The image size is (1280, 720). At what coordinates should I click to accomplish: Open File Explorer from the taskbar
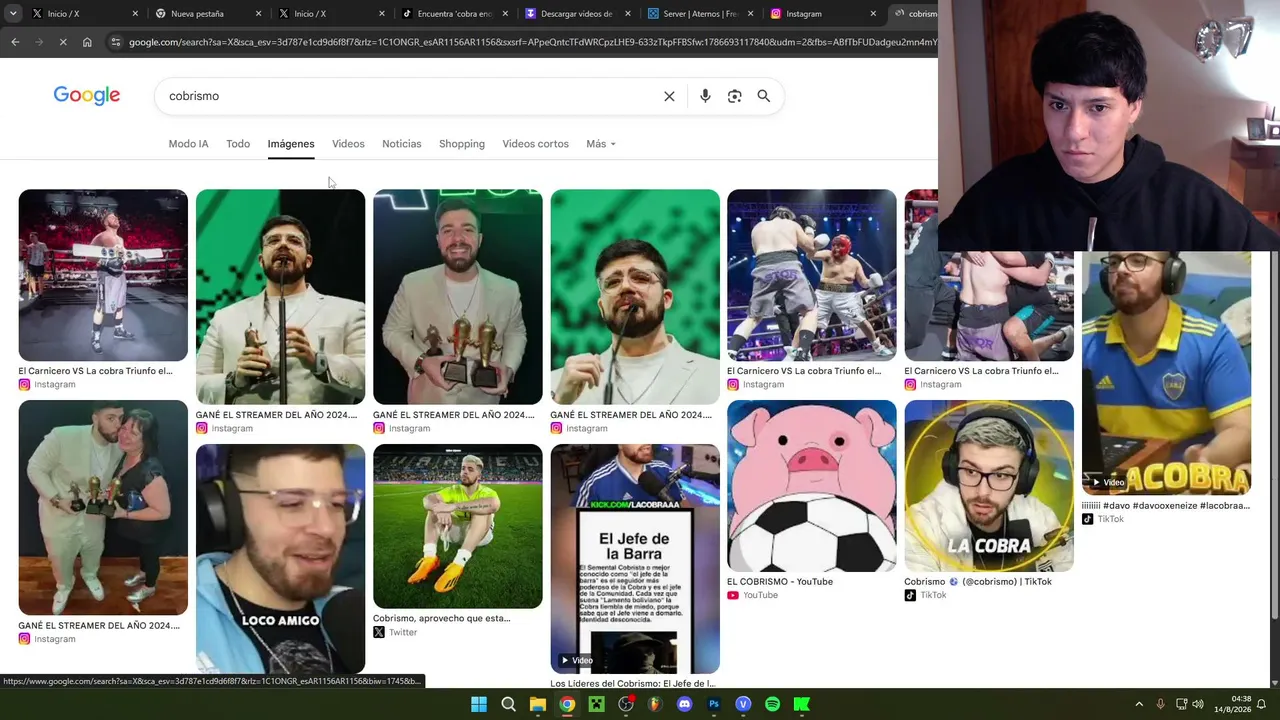tap(537, 704)
